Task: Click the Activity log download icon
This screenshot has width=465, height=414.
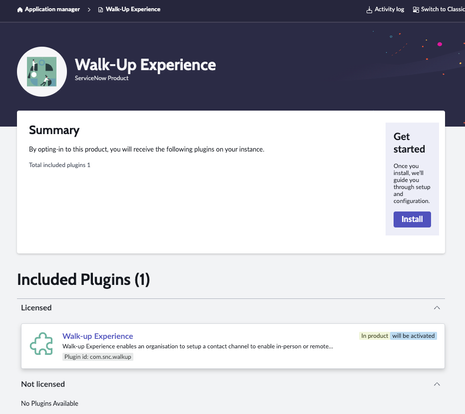Action: [369, 10]
